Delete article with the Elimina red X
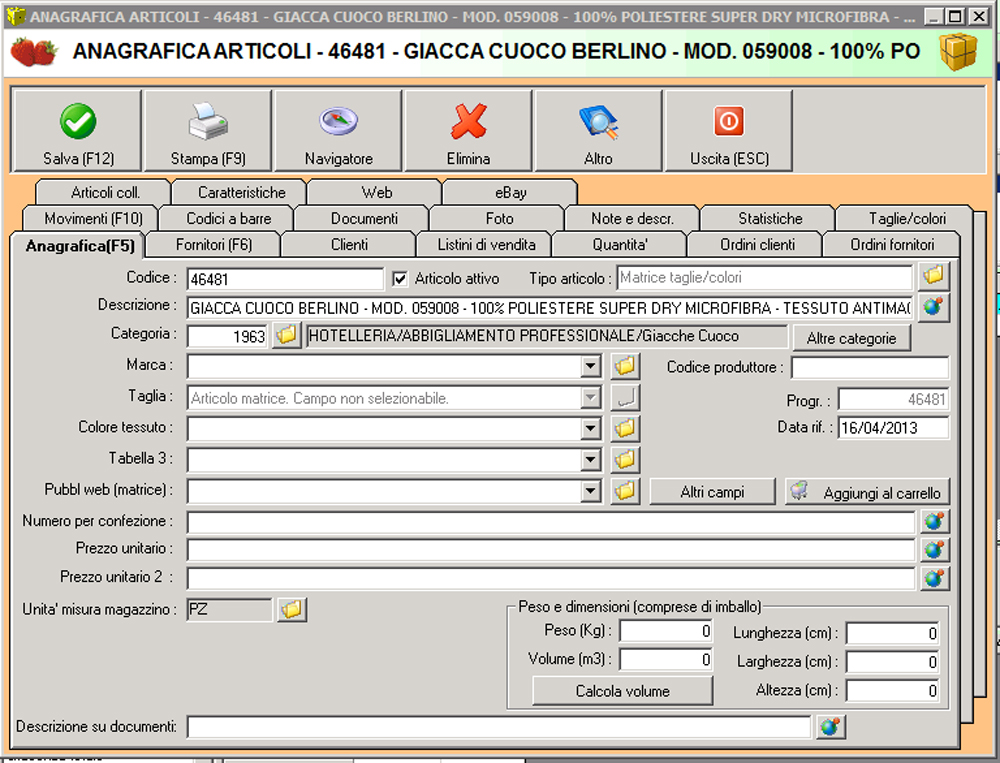Screen dimensions: 1000x763 coord(468,122)
